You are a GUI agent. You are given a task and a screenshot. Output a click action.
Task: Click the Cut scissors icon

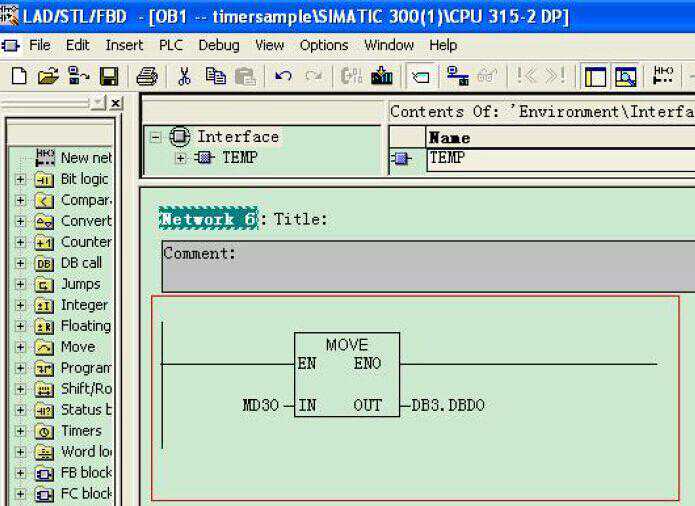184,76
